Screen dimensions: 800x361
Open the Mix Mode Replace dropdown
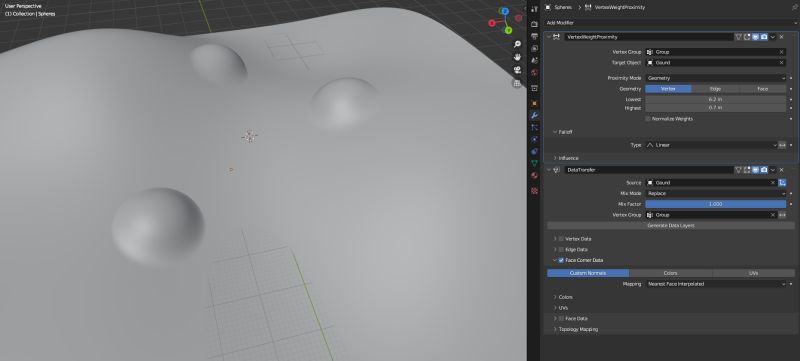(716, 193)
